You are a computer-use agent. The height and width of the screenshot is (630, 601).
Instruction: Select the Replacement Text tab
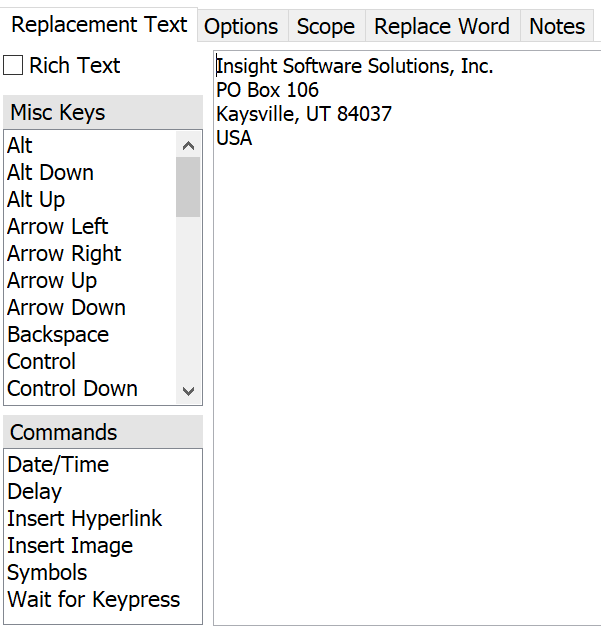[99, 25]
